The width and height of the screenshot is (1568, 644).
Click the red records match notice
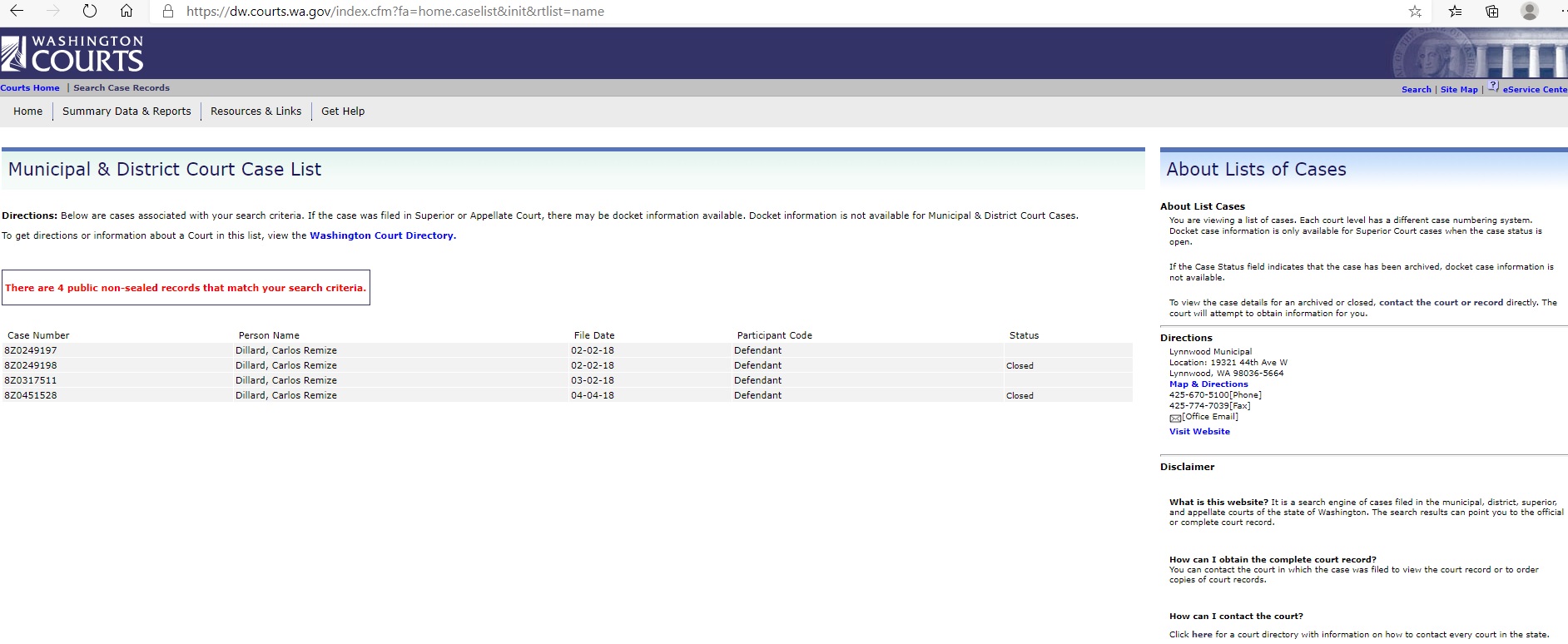click(x=186, y=288)
